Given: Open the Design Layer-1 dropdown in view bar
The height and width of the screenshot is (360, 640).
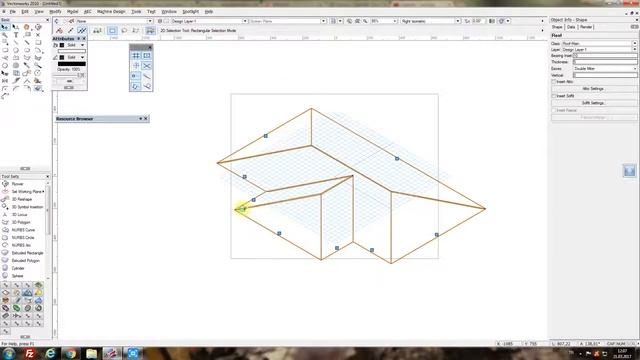Looking at the screenshot, I should tap(209, 21).
